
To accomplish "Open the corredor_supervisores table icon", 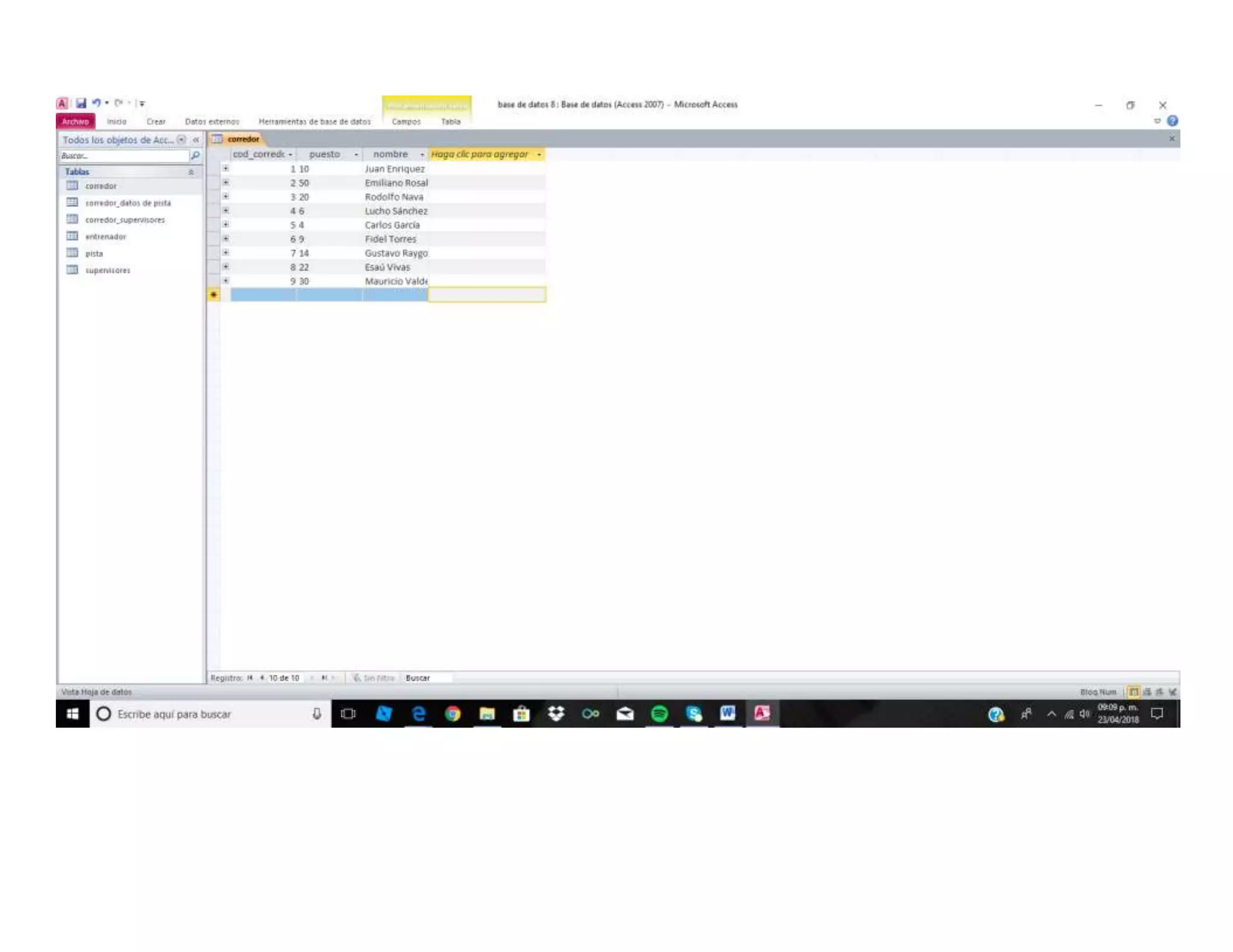I will 72,219.
